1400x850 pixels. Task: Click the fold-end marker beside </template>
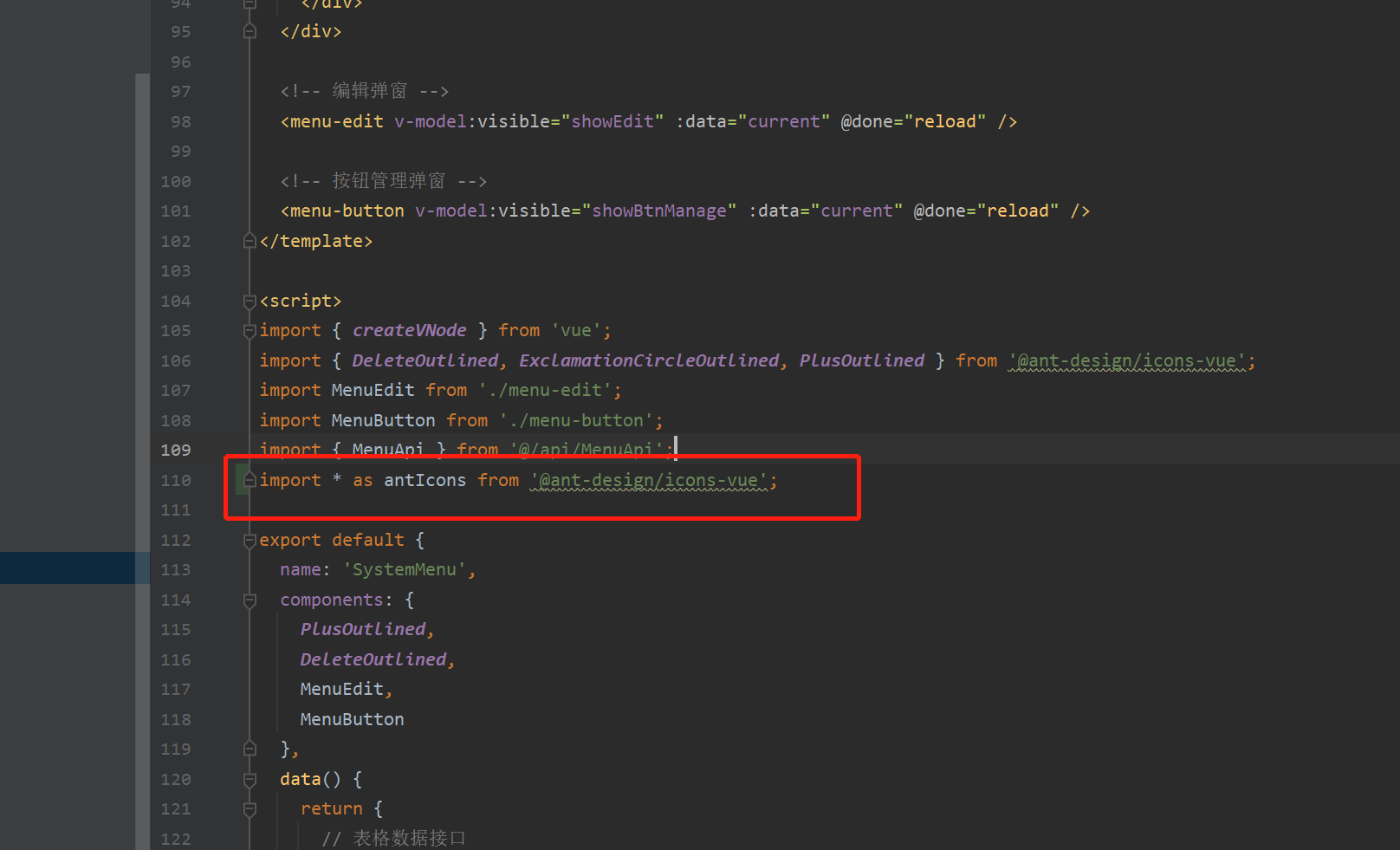click(249, 240)
